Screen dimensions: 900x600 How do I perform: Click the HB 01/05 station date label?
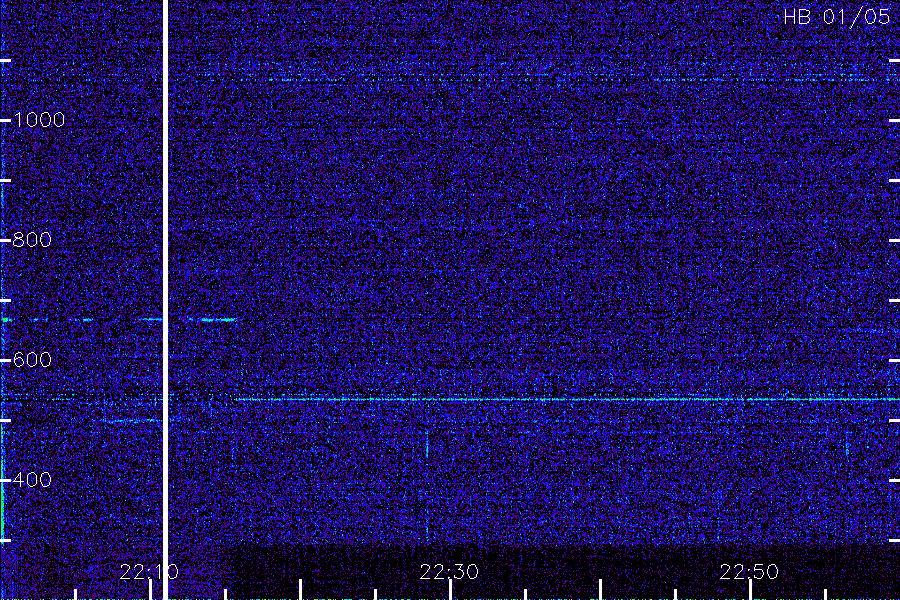tap(837, 17)
